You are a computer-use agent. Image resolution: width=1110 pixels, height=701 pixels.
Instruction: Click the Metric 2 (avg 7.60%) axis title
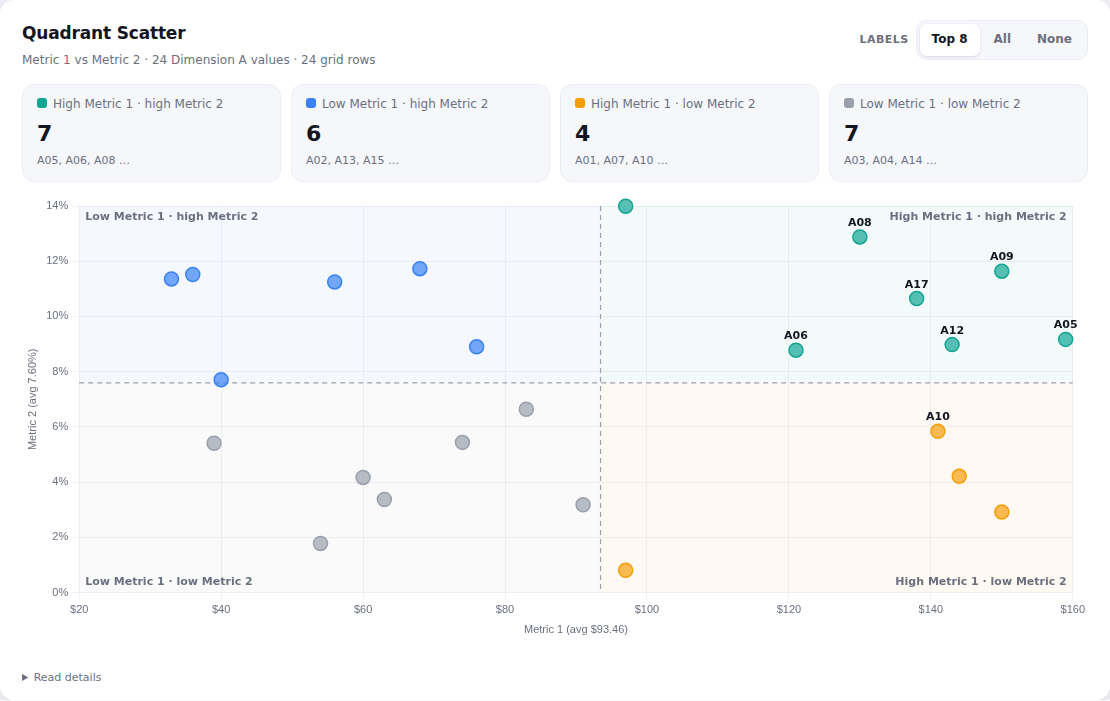coord(32,399)
